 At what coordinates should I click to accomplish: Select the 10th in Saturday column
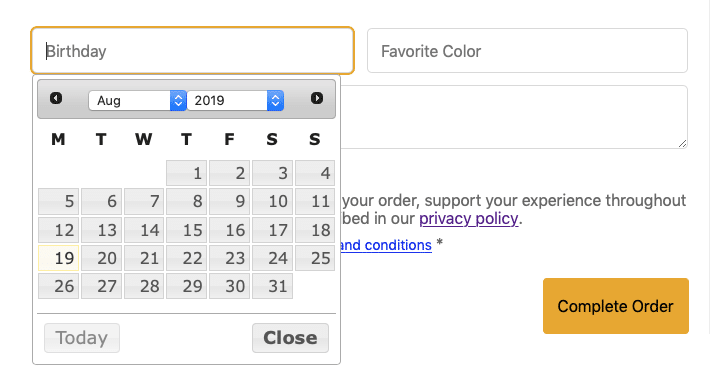coord(272,201)
